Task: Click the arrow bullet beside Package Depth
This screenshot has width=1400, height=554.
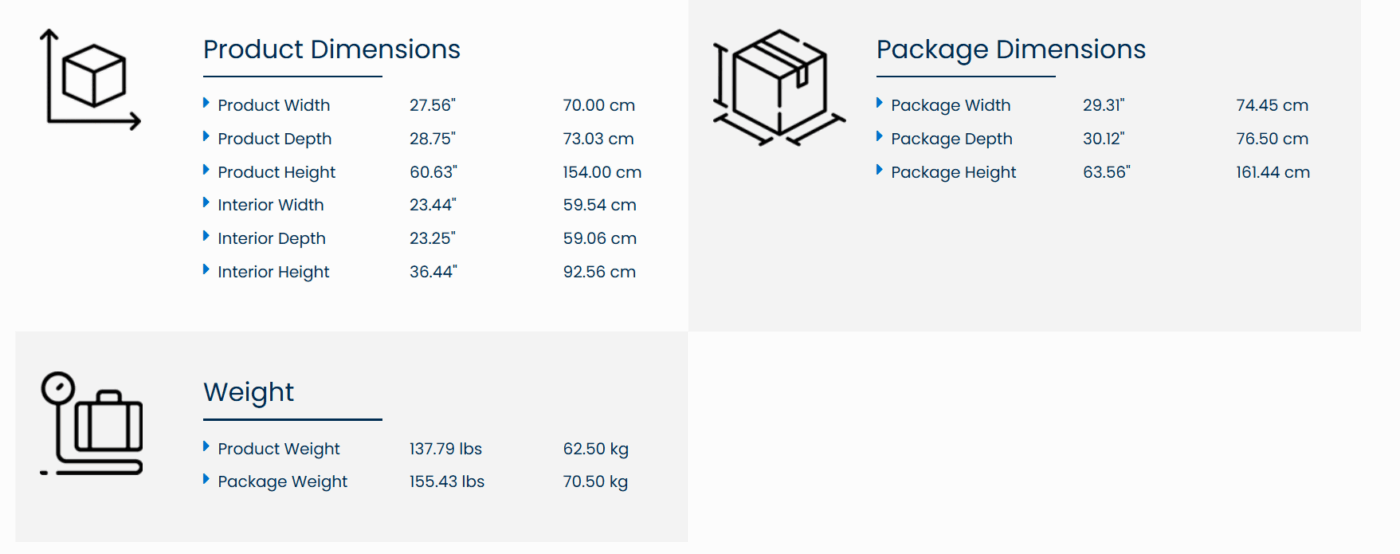Action: point(879,137)
